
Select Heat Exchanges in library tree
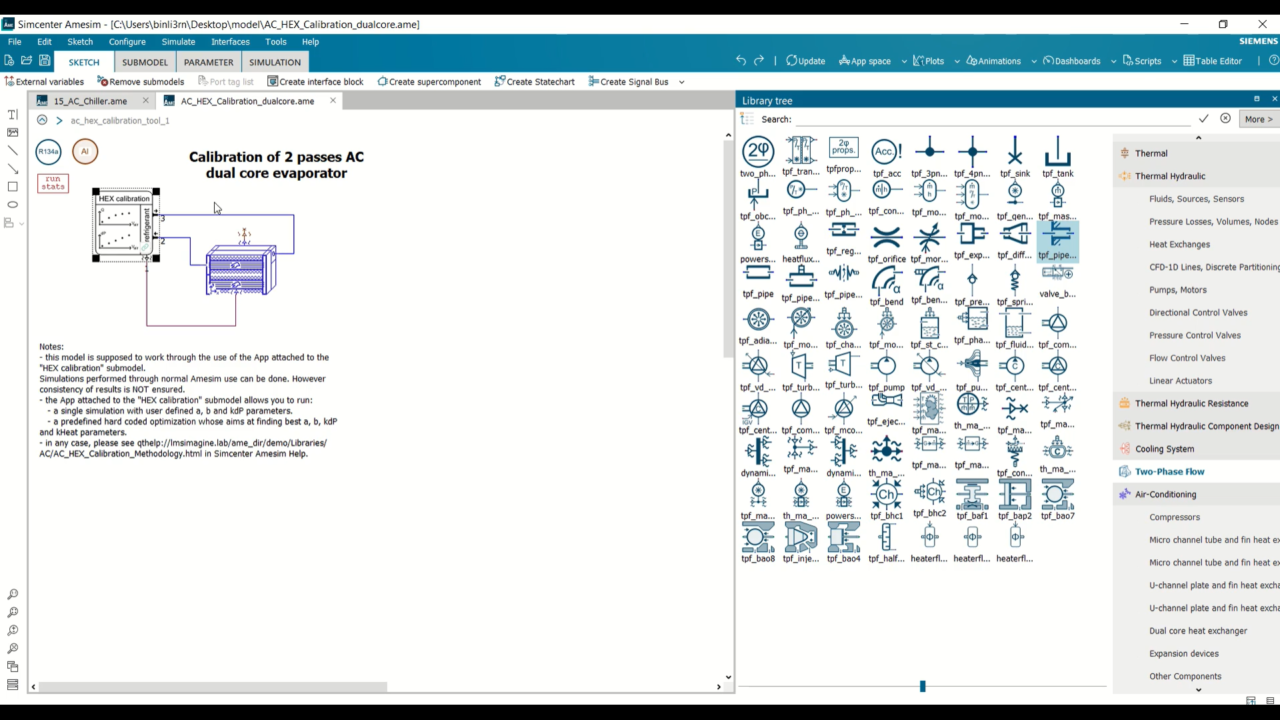(x=1179, y=244)
